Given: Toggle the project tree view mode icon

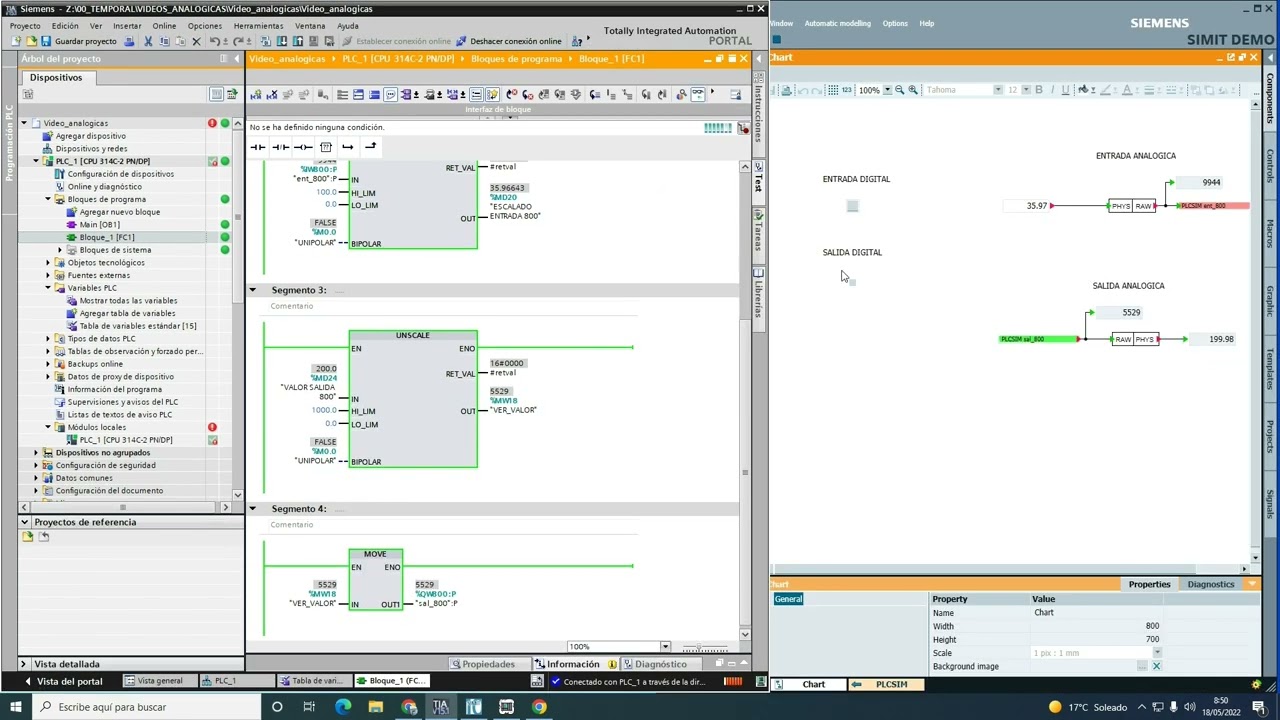Looking at the screenshot, I should (x=216, y=94).
